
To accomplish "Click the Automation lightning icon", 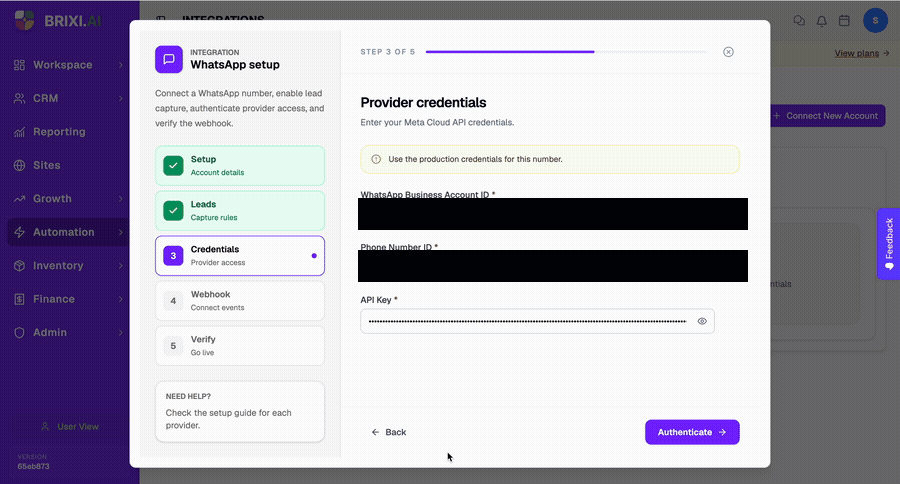I will (x=20, y=232).
